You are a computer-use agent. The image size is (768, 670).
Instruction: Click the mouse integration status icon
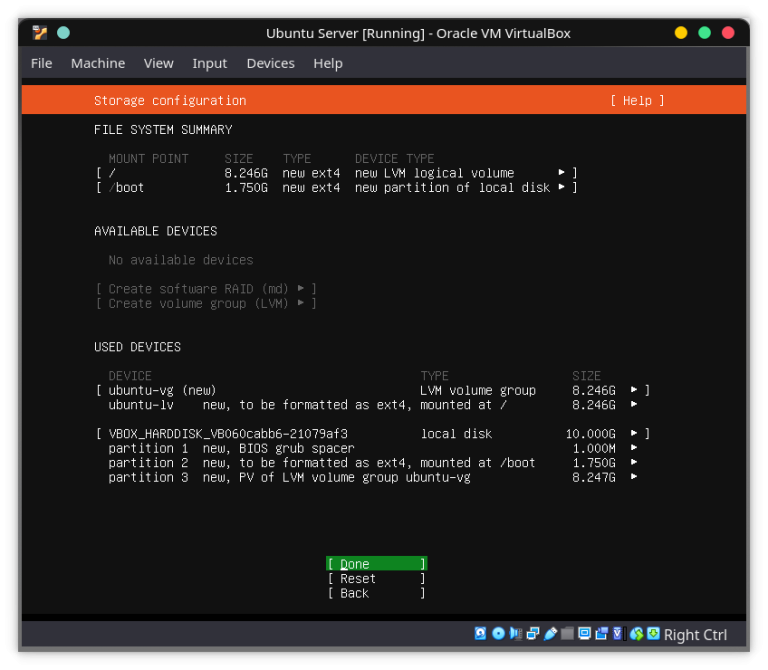(636, 634)
